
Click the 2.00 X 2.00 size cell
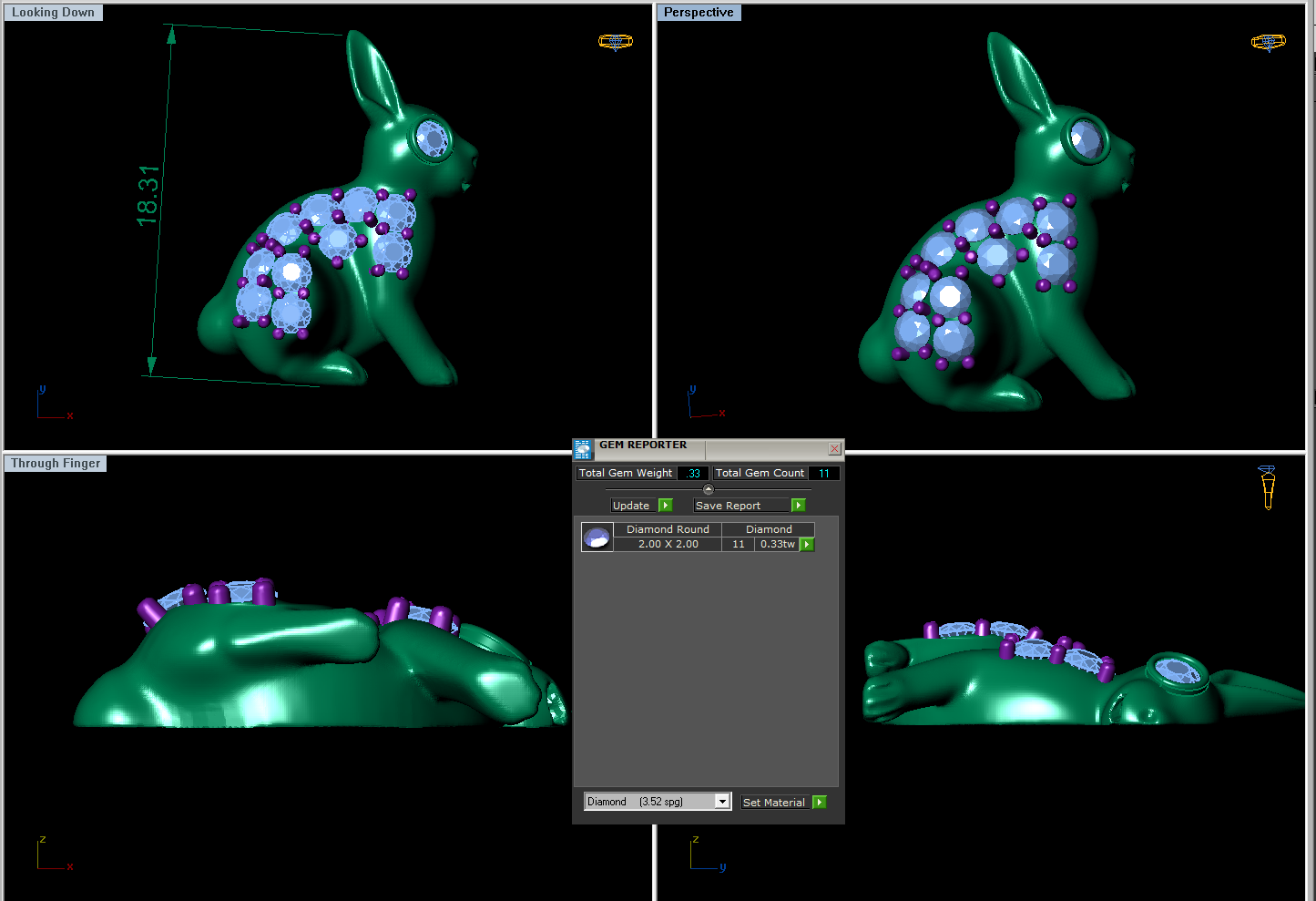click(668, 545)
